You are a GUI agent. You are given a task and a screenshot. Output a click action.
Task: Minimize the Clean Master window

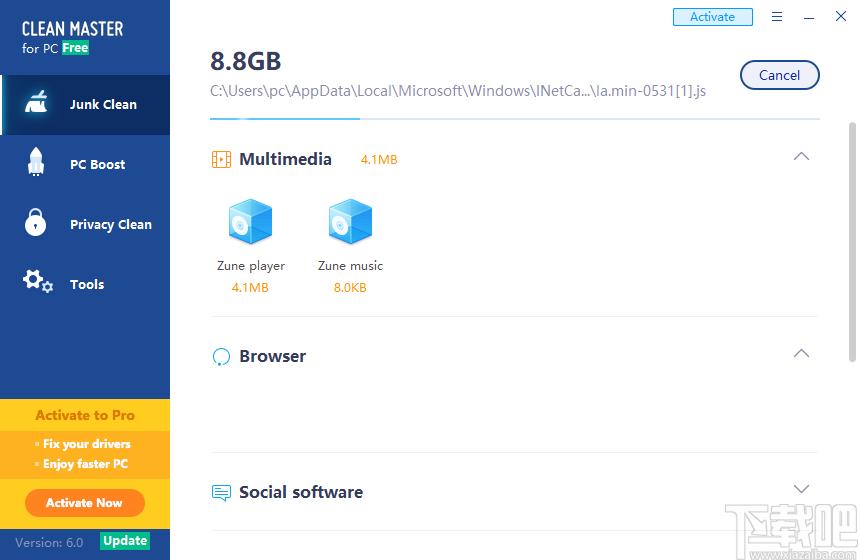click(x=809, y=17)
